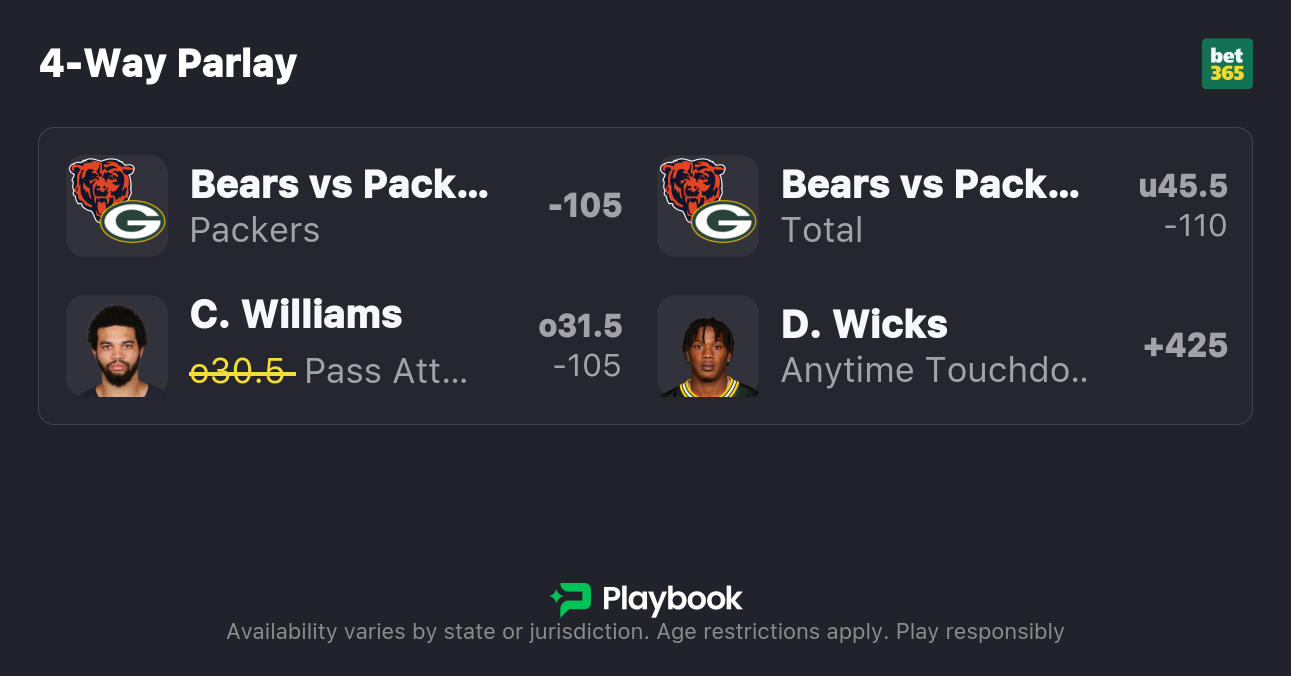The height and width of the screenshot is (676, 1291).
Task: Open the Playbook wordmark link
Action: point(672,599)
